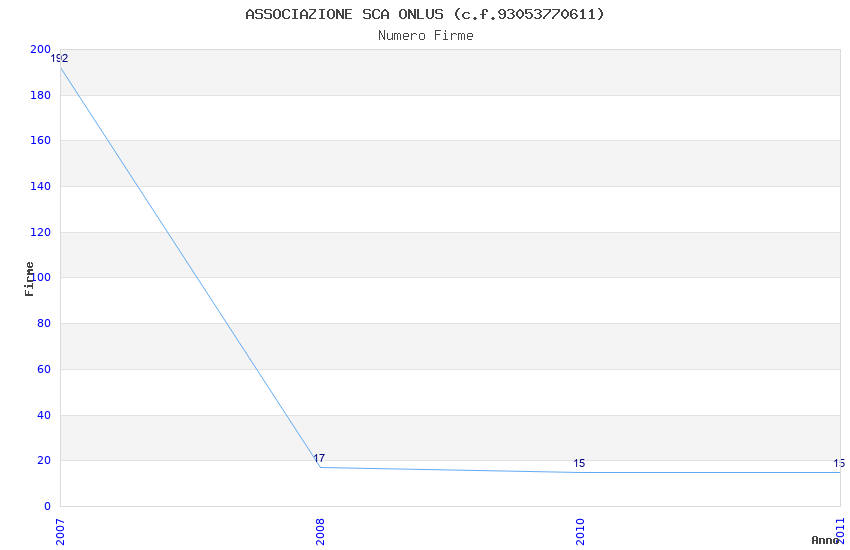Click y-axis tick label 80
850x550 pixels.
(44, 323)
